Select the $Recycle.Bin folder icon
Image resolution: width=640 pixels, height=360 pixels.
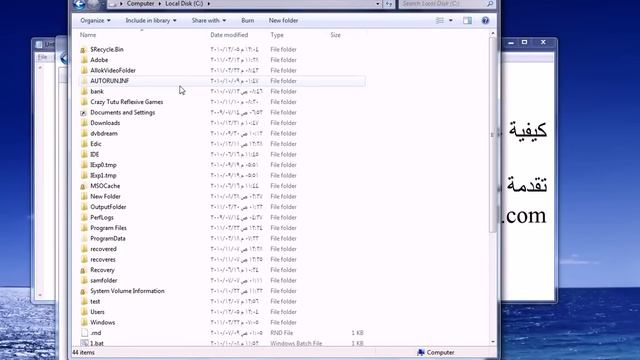(84, 49)
